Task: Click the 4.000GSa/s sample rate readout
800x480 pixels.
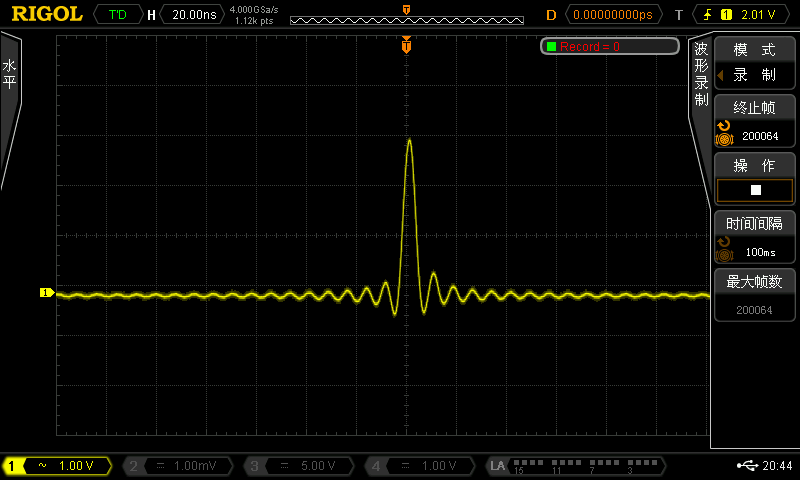Action: [x=254, y=9]
